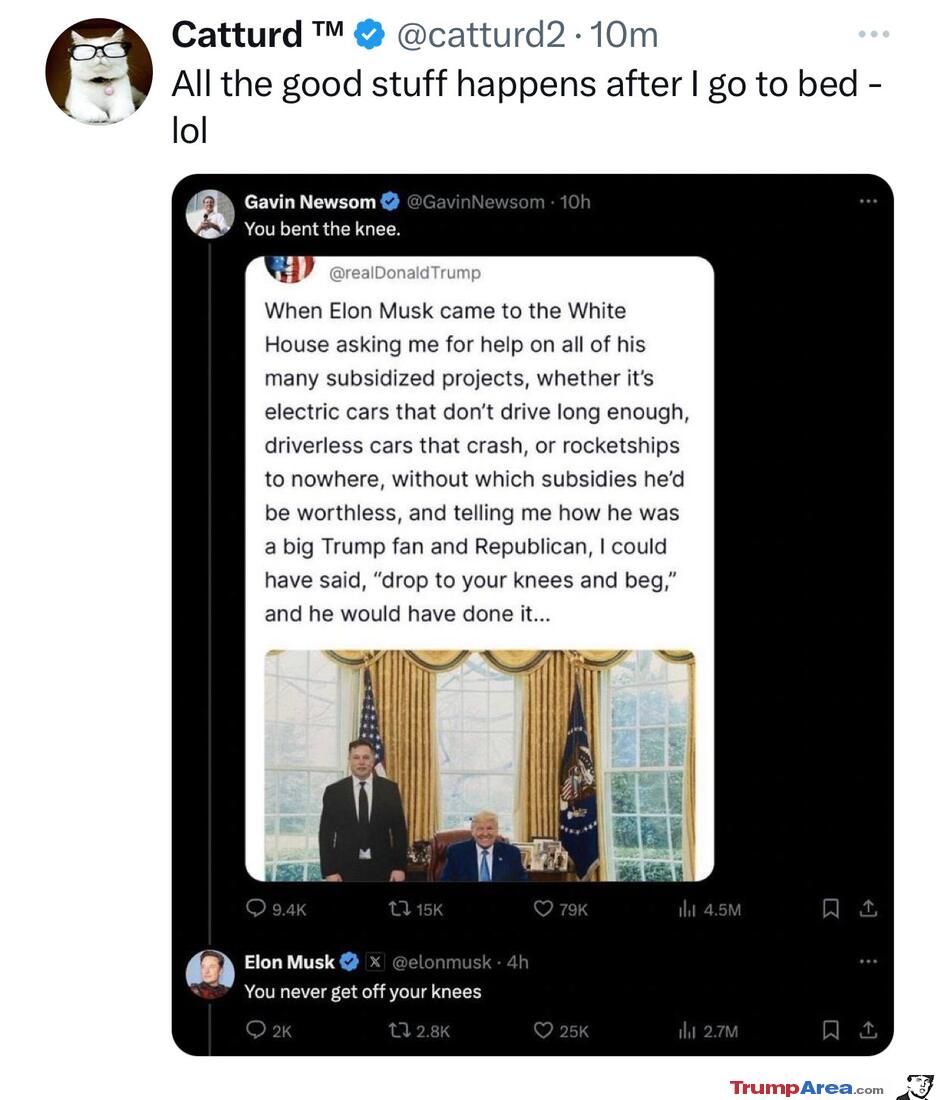The height and width of the screenshot is (1100, 940).
Task: Share Gavin Newsom's tweet
Action: point(868,908)
